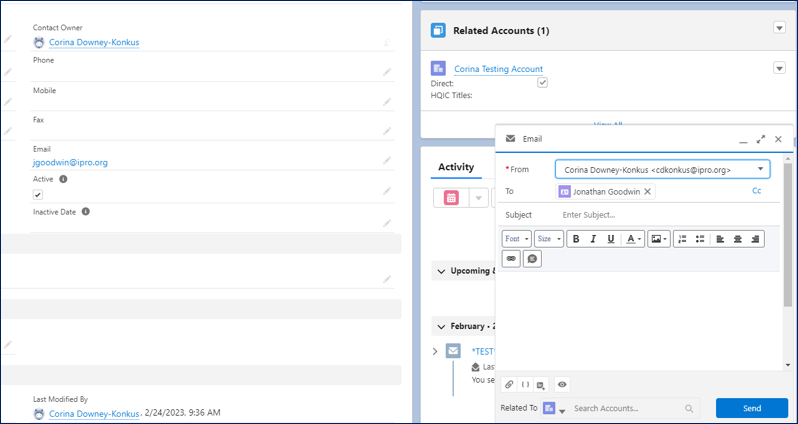Image resolution: width=798 pixels, height=424 pixels.
Task: Edit the Fax field with its pencil icon
Action: coord(387,131)
